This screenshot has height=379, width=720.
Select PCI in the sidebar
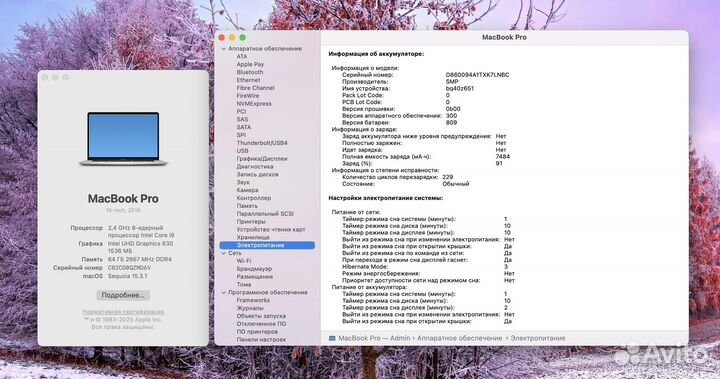point(242,111)
